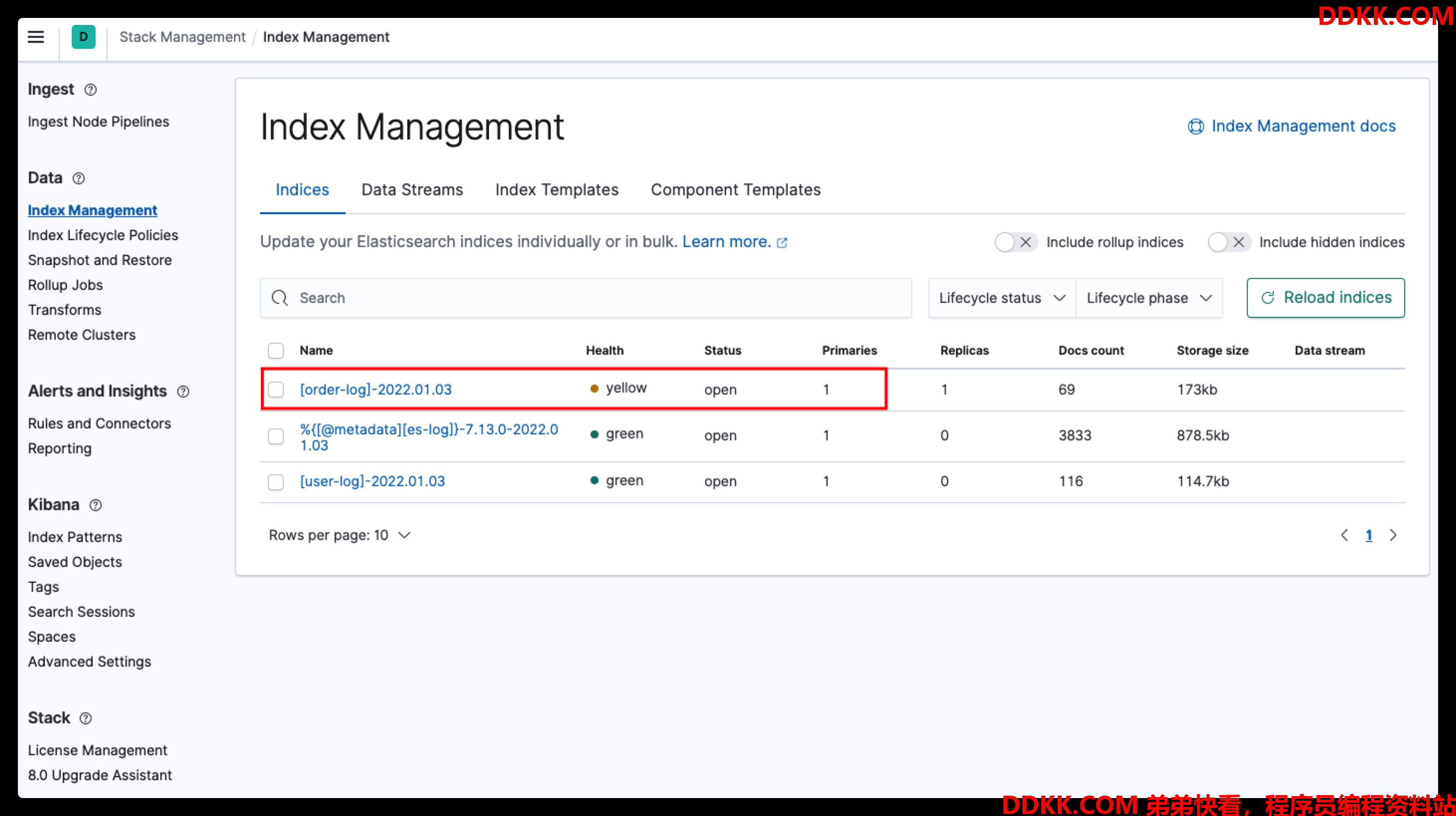Open Remote Clusters in sidebar
Image resolution: width=1456 pixels, height=816 pixels.
pyautogui.click(x=82, y=335)
